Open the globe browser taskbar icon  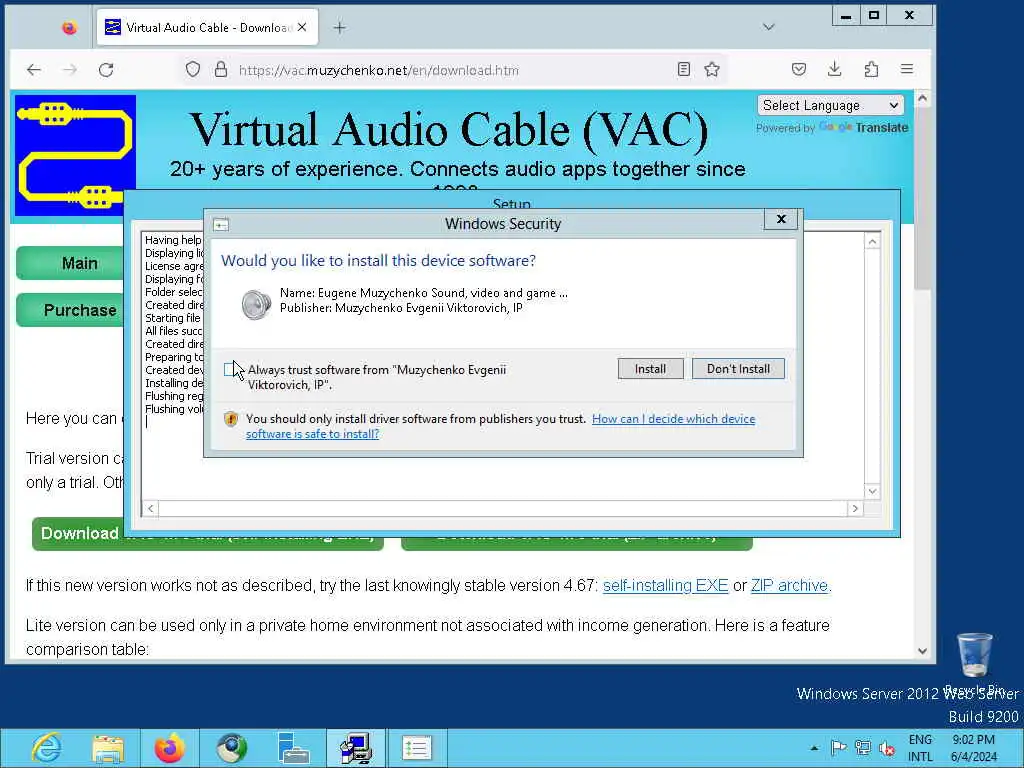click(x=232, y=748)
